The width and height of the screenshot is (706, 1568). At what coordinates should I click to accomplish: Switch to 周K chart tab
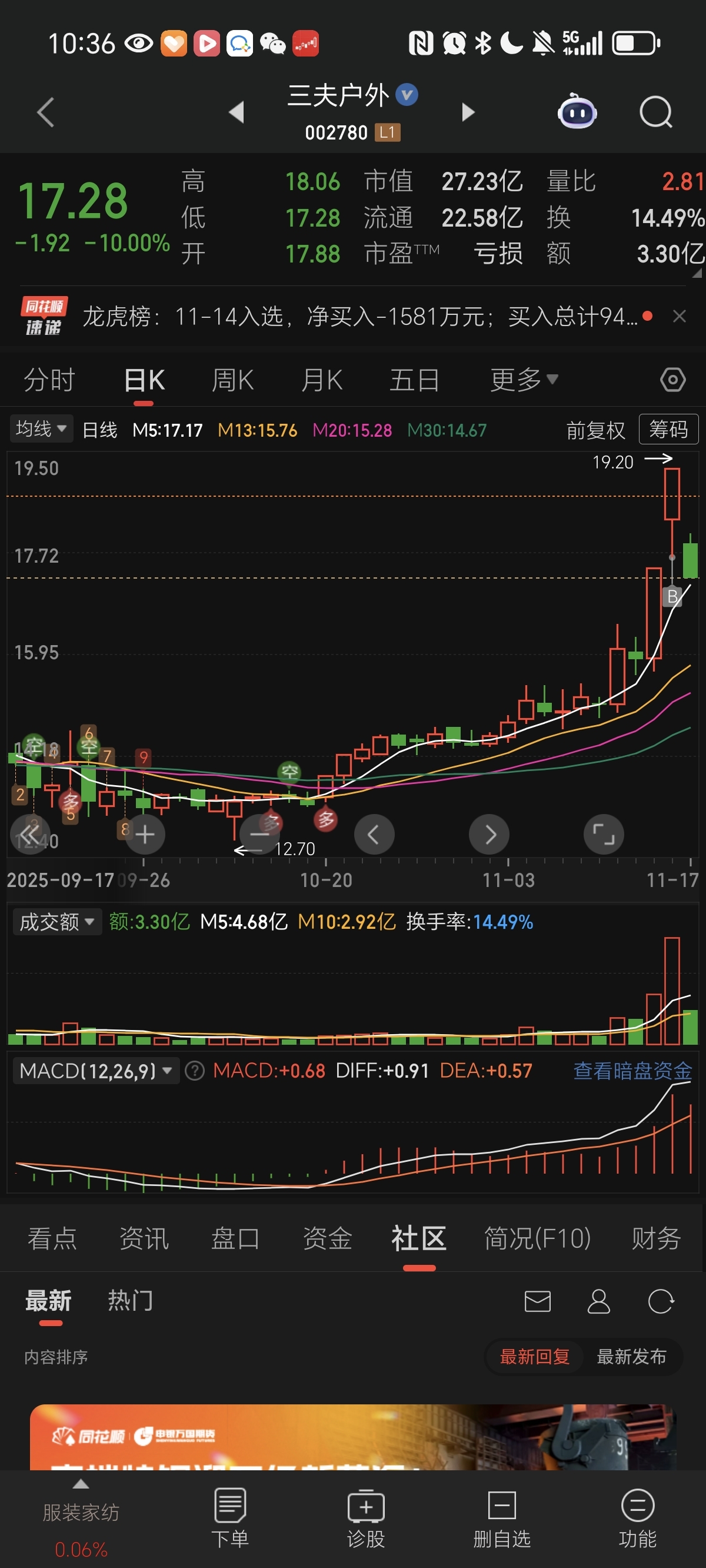coord(232,380)
